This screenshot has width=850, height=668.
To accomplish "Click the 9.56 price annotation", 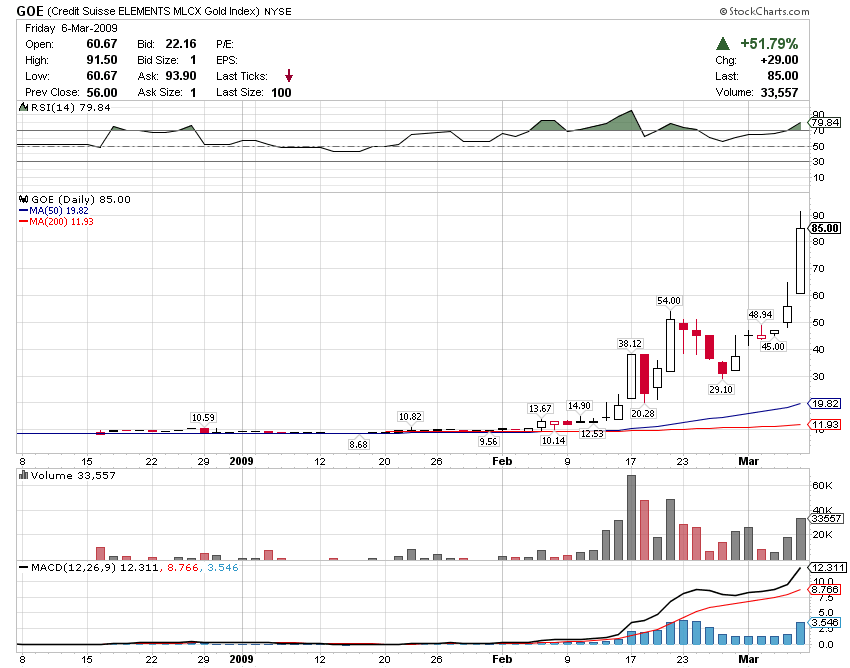I will (488, 441).
